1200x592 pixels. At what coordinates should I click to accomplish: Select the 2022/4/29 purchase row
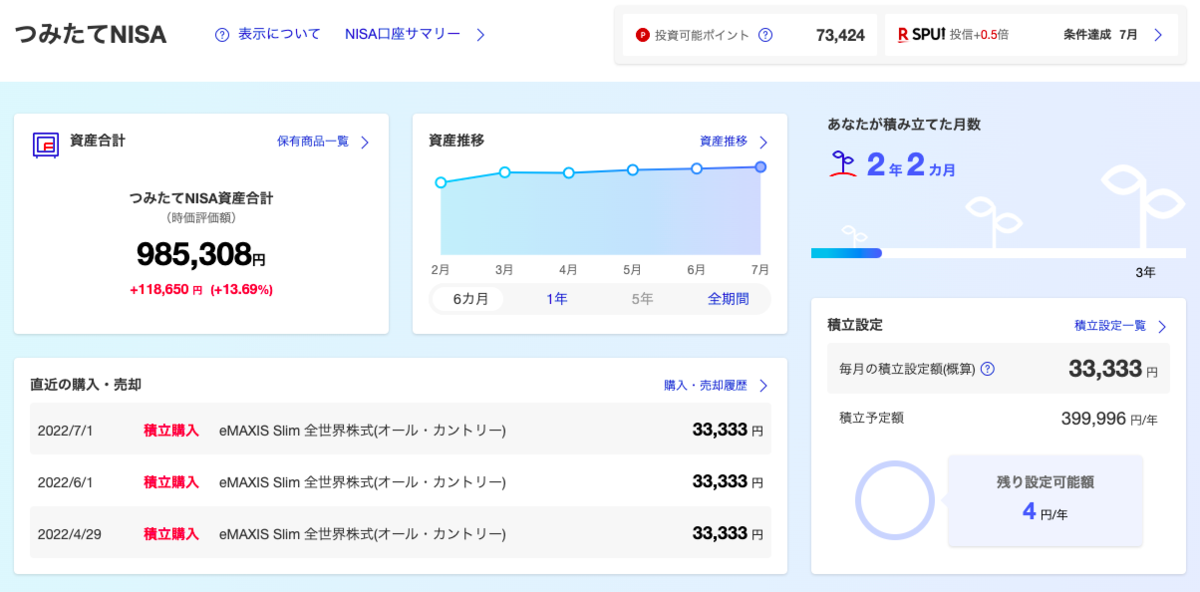[400, 533]
